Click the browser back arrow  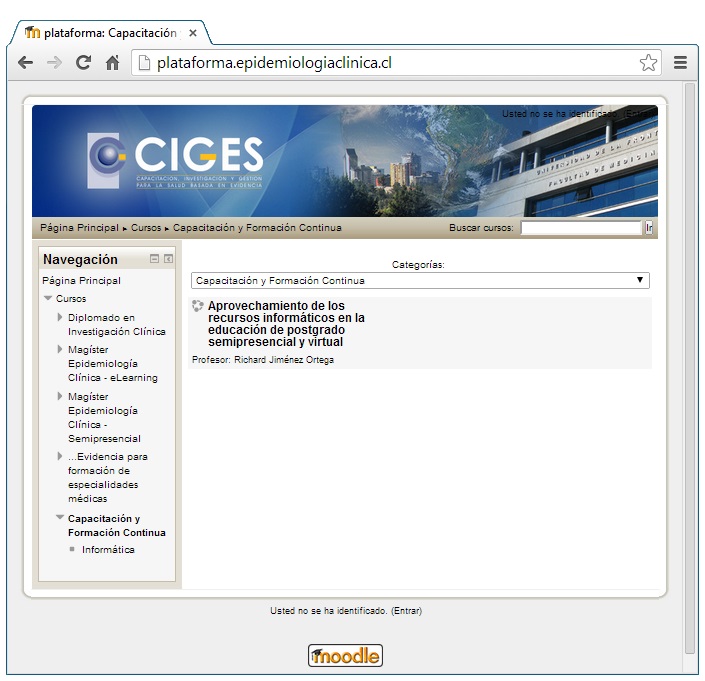pyautogui.click(x=26, y=62)
